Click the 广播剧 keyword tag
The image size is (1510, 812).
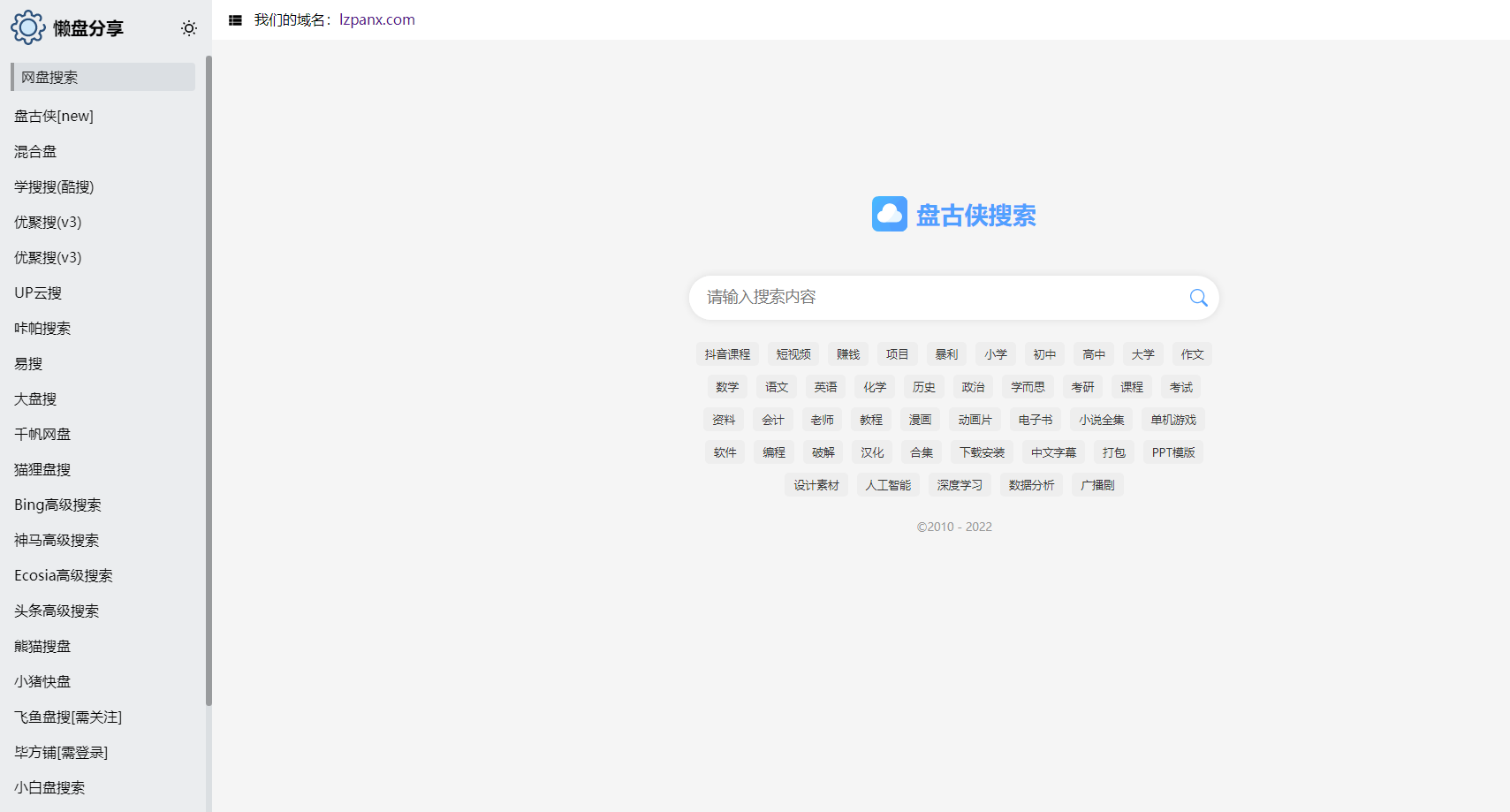[1097, 485]
